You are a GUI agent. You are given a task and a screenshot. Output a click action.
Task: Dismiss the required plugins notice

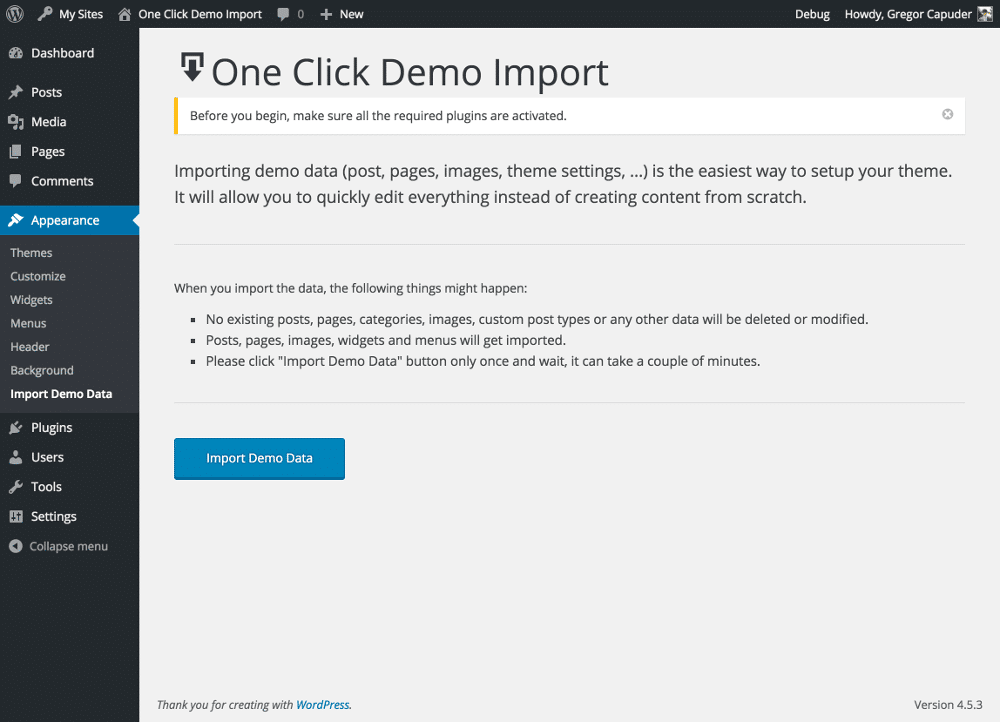(x=948, y=114)
